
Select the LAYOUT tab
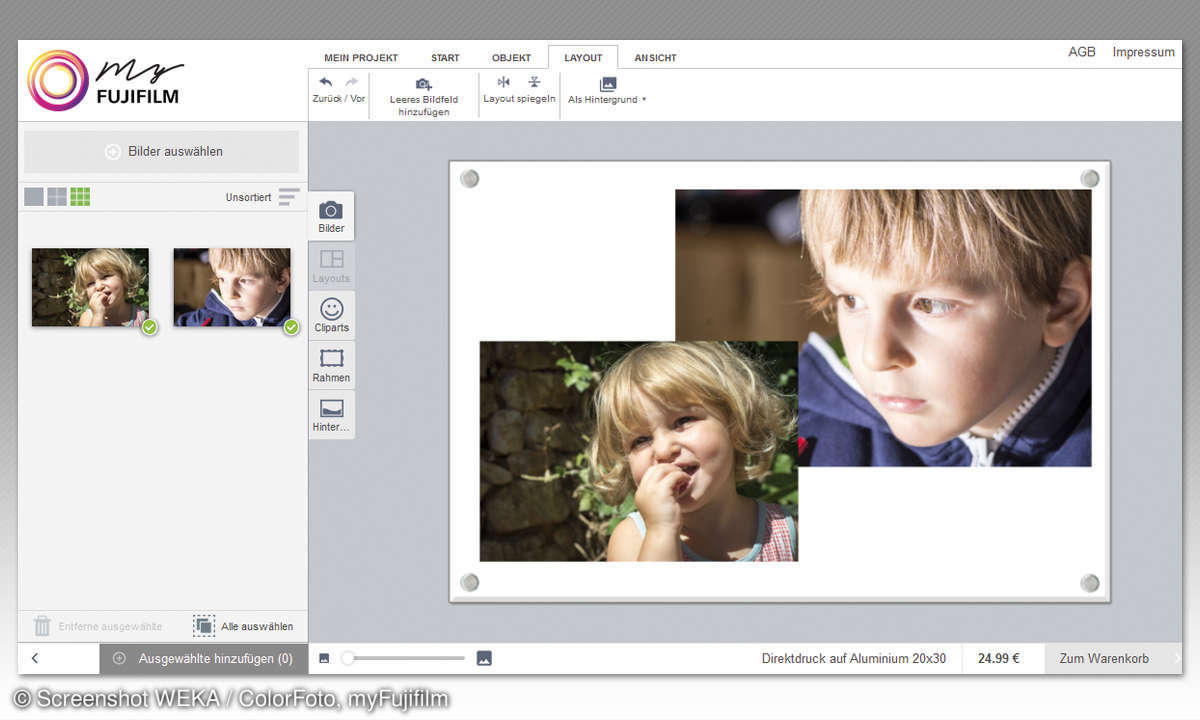(583, 58)
